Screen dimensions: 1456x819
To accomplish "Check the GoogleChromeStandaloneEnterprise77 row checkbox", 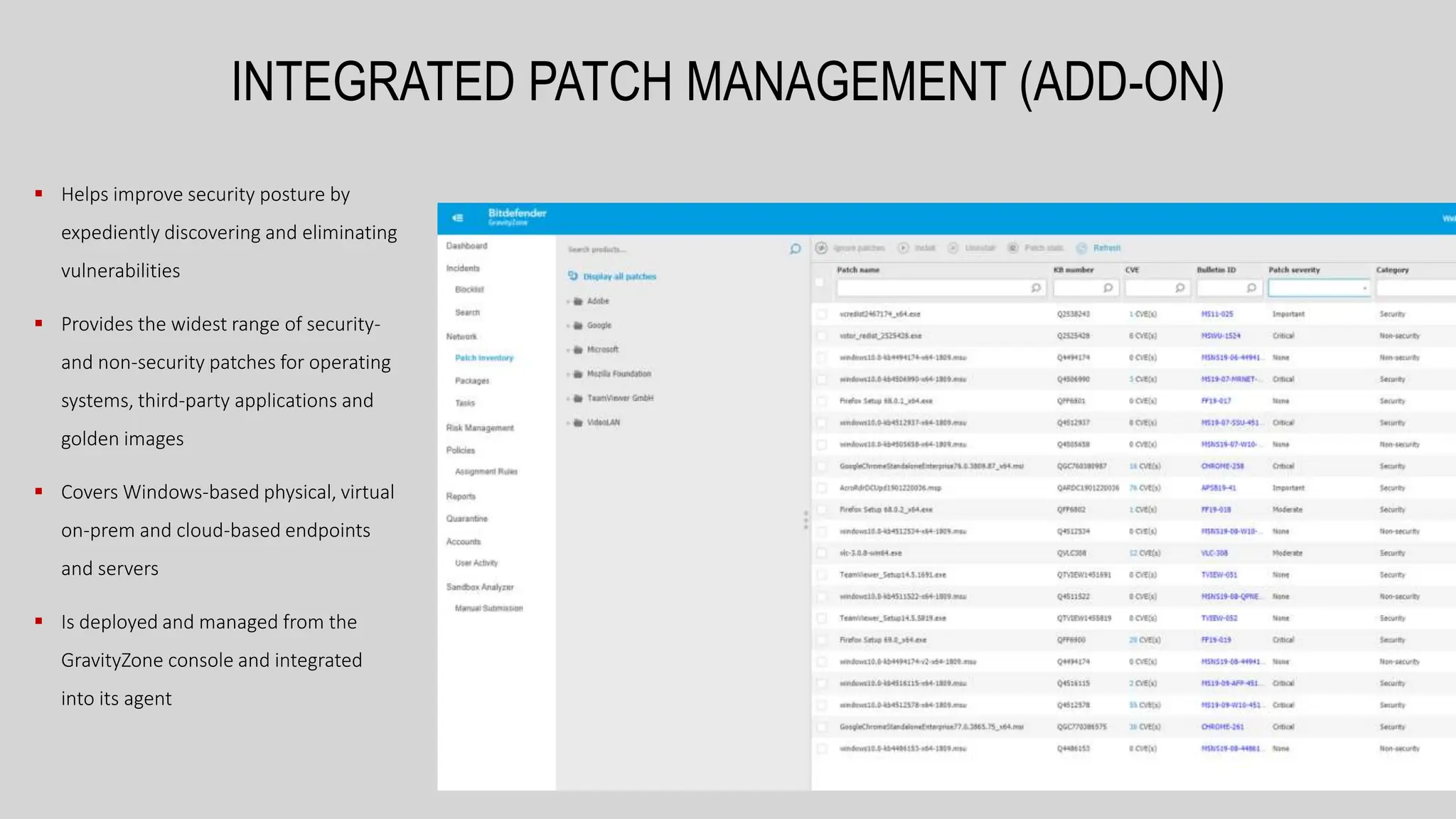I will pyautogui.click(x=822, y=727).
